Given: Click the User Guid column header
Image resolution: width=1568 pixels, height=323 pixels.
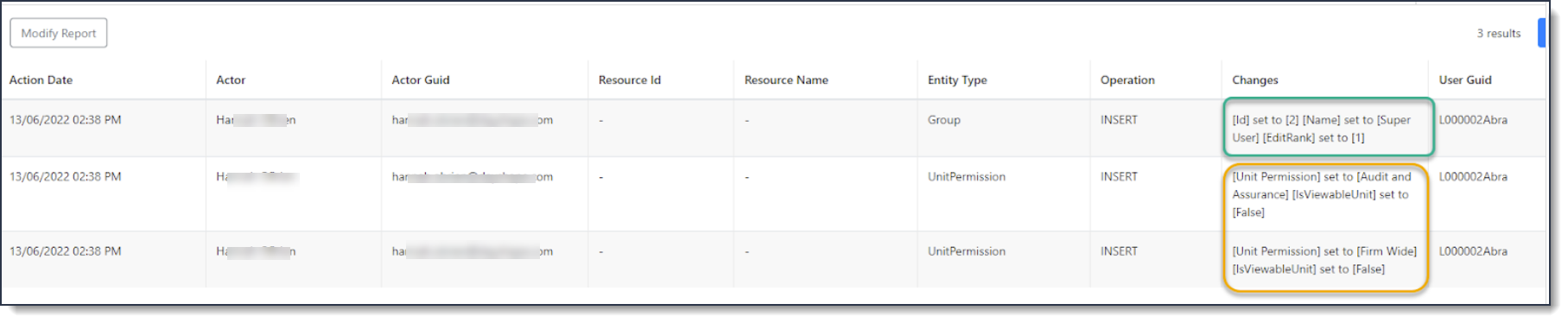Looking at the screenshot, I should [1465, 79].
